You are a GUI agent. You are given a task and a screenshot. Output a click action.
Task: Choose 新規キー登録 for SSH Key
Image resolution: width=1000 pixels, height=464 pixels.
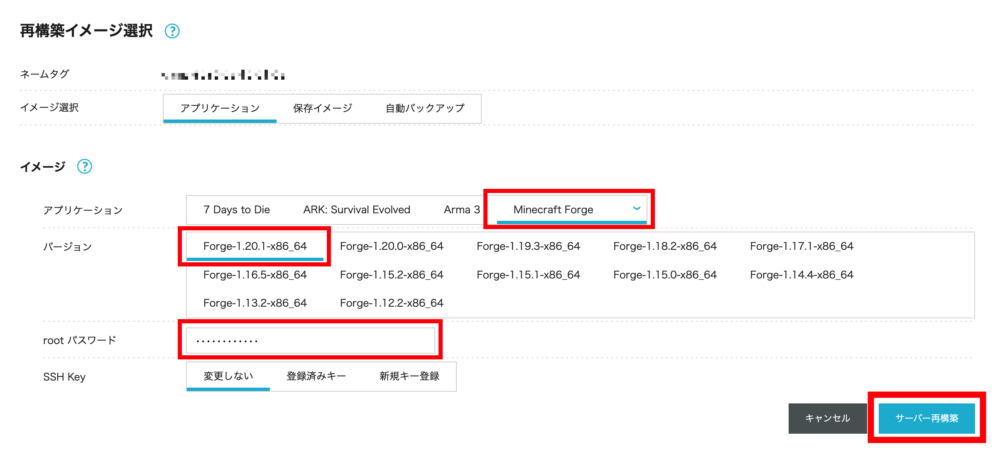(x=409, y=376)
